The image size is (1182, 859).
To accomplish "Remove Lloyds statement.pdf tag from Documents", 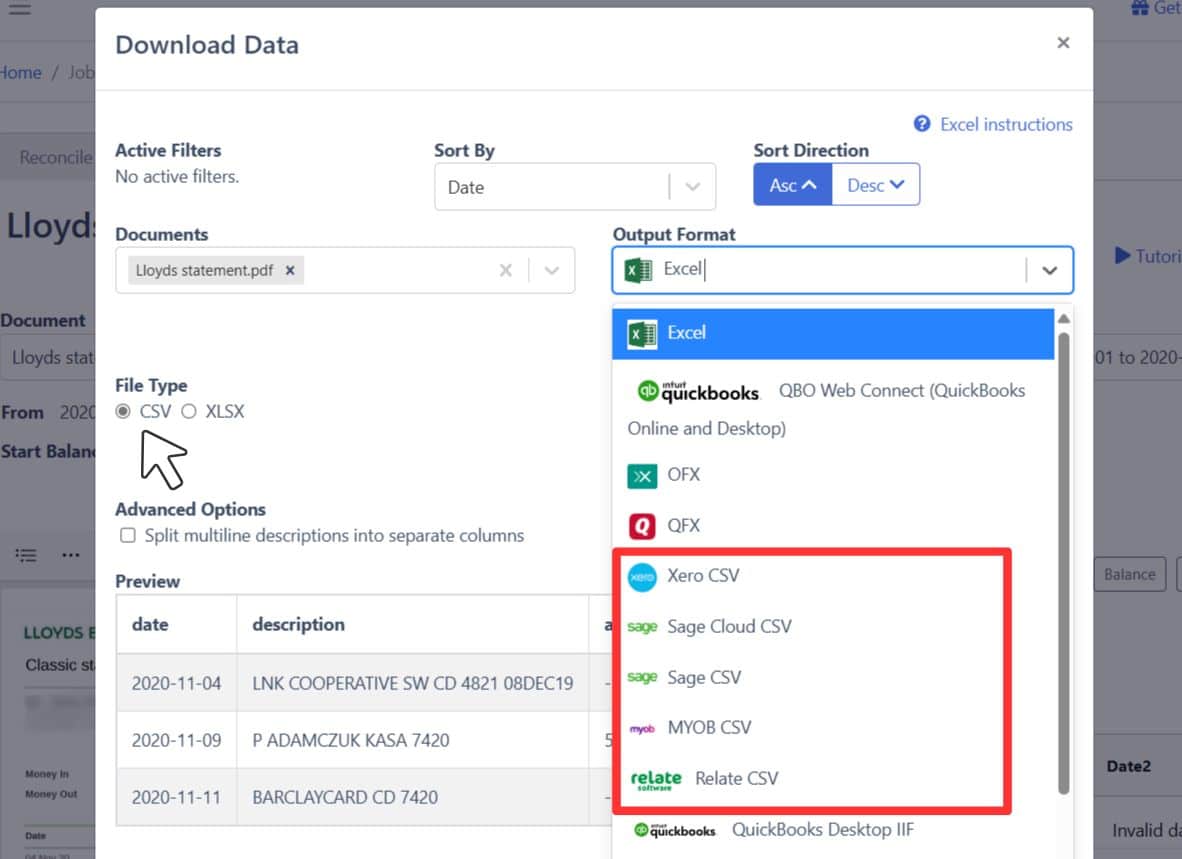I will point(289,271).
